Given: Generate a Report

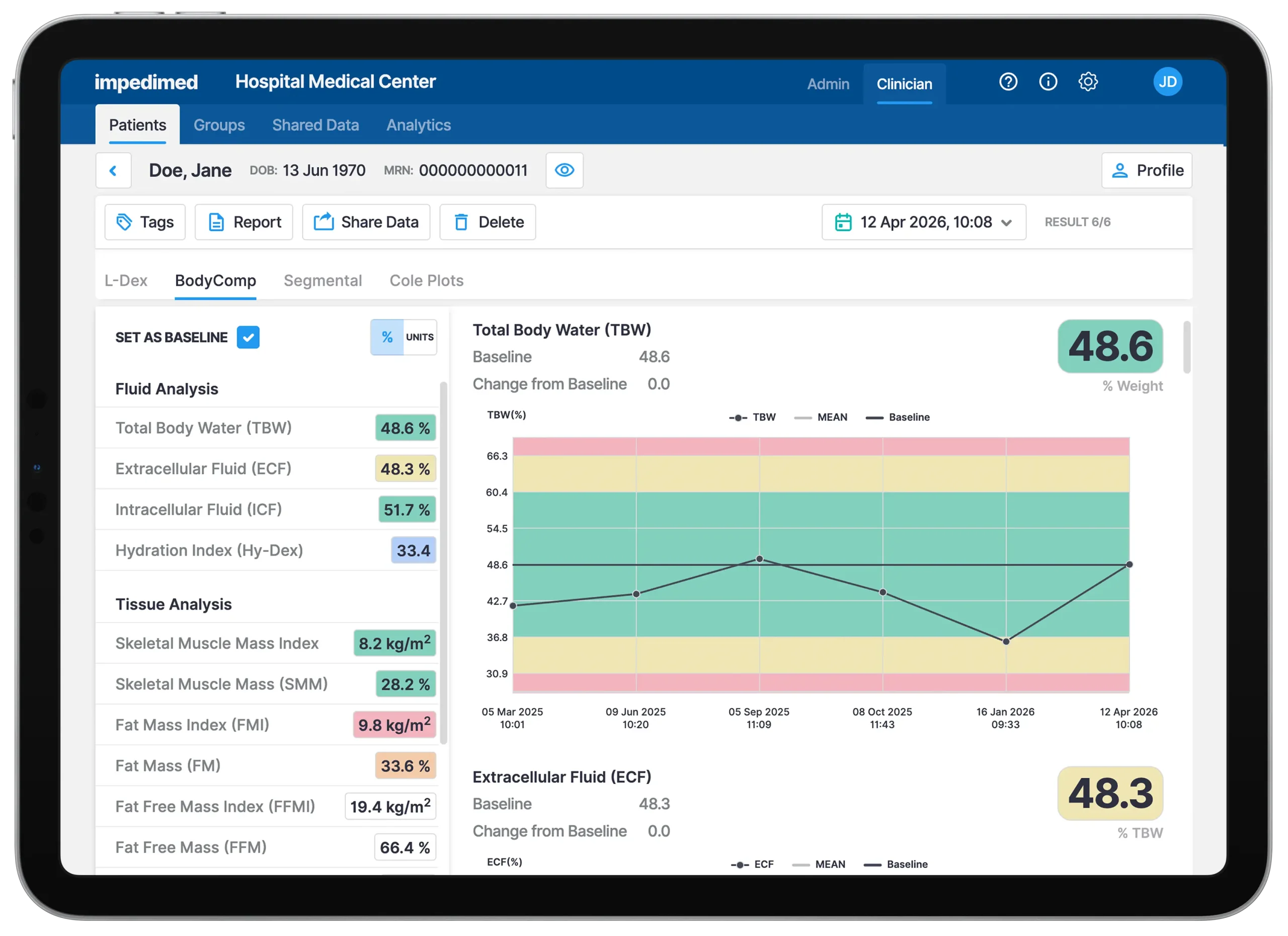Looking at the screenshot, I should 244,222.
